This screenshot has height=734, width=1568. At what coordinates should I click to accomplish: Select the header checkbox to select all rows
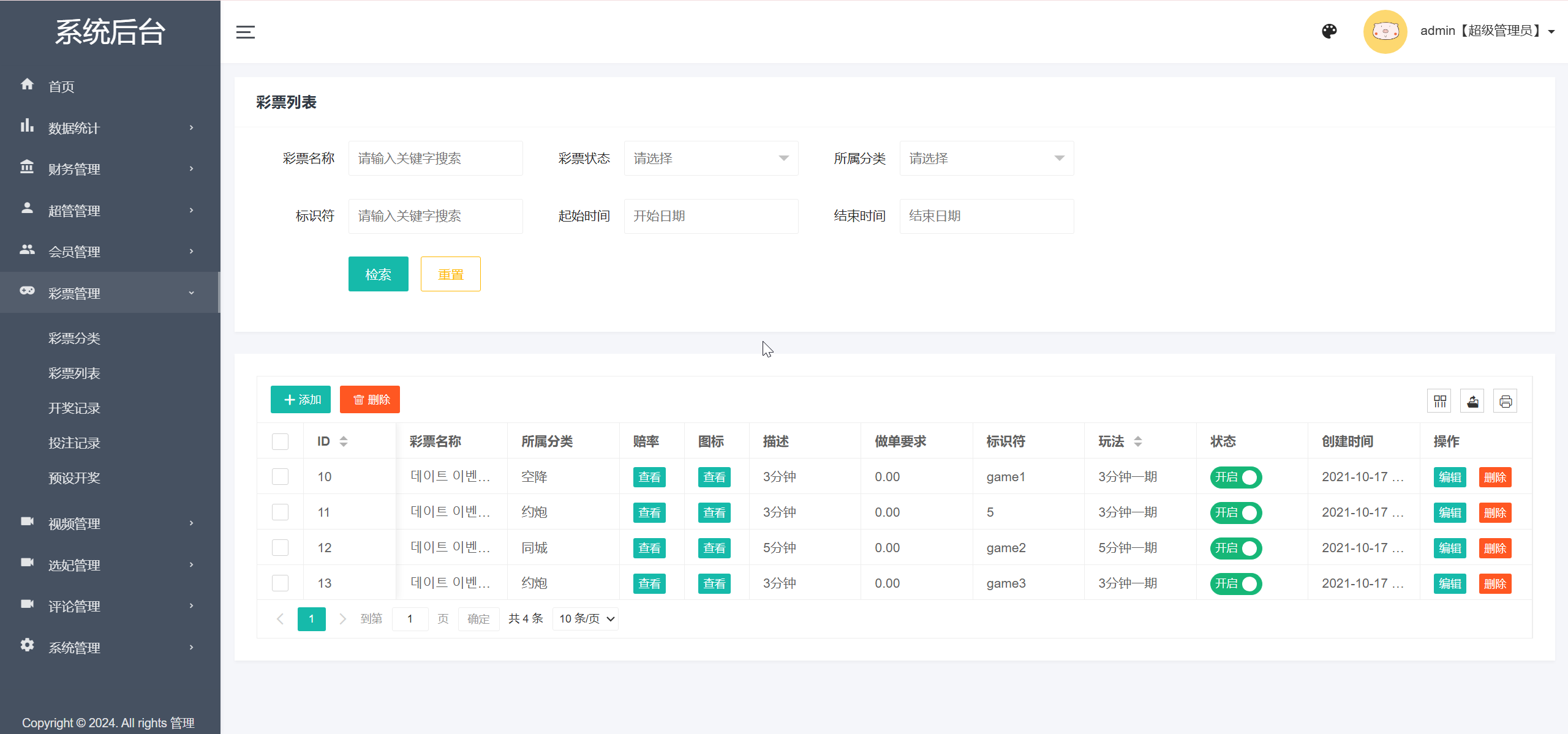click(280, 441)
